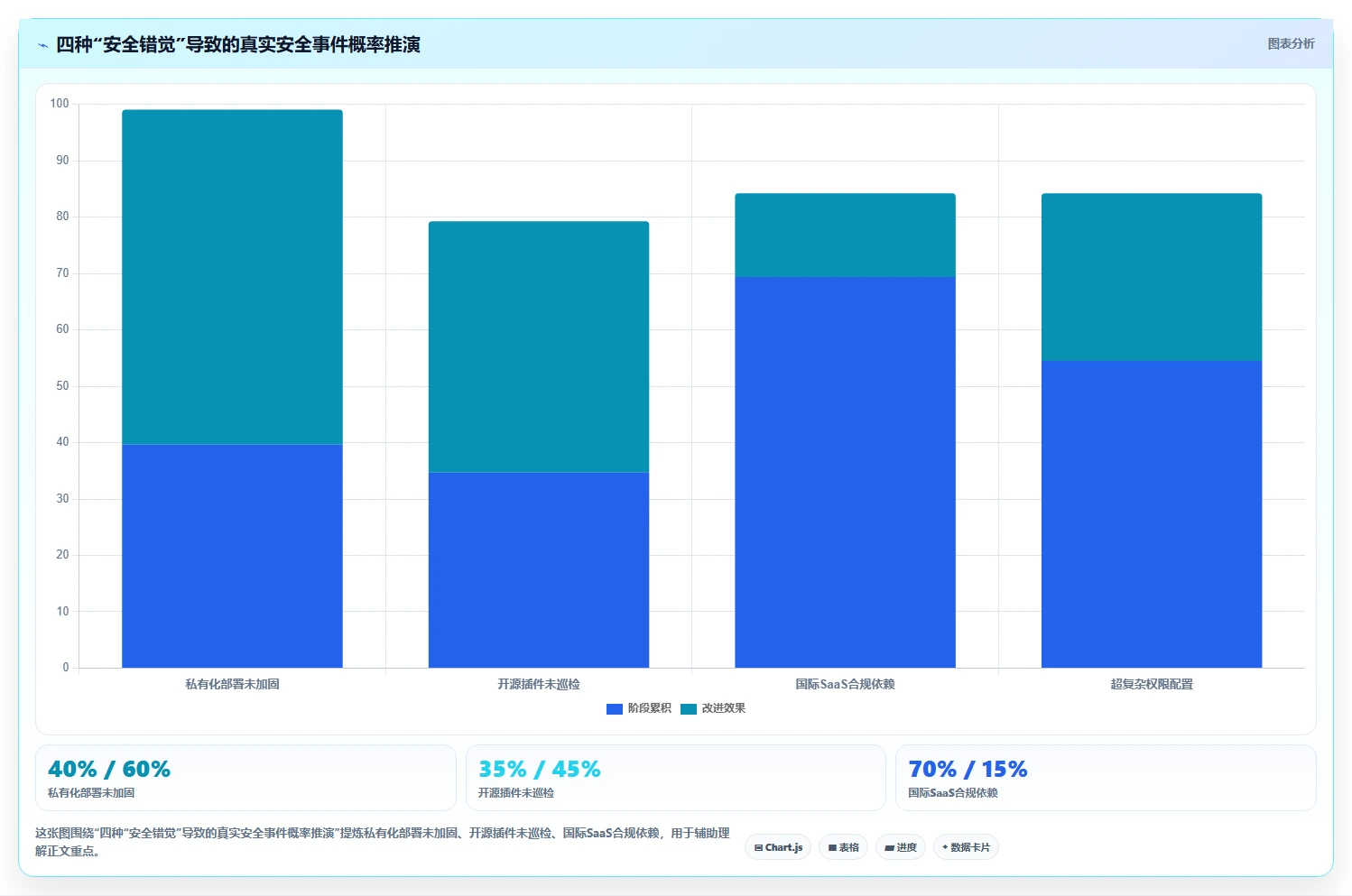1352x896 pixels.
Task: Click the teal 改进效果 bar for 私有化部署未加固
Action: 232,277
